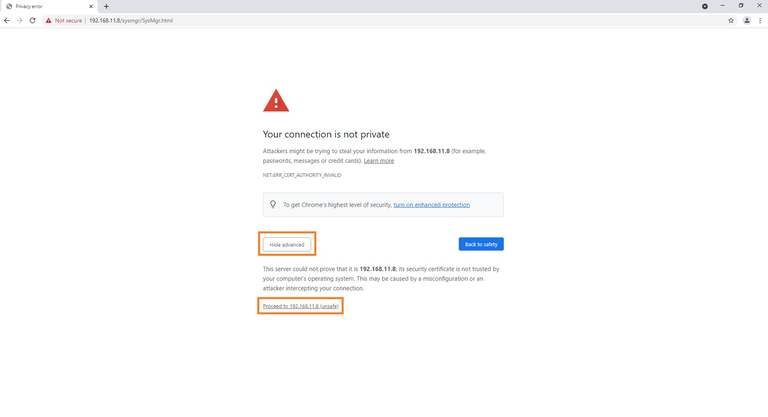Click the browser forward arrow
The image size is (768, 417).
click(x=20, y=20)
